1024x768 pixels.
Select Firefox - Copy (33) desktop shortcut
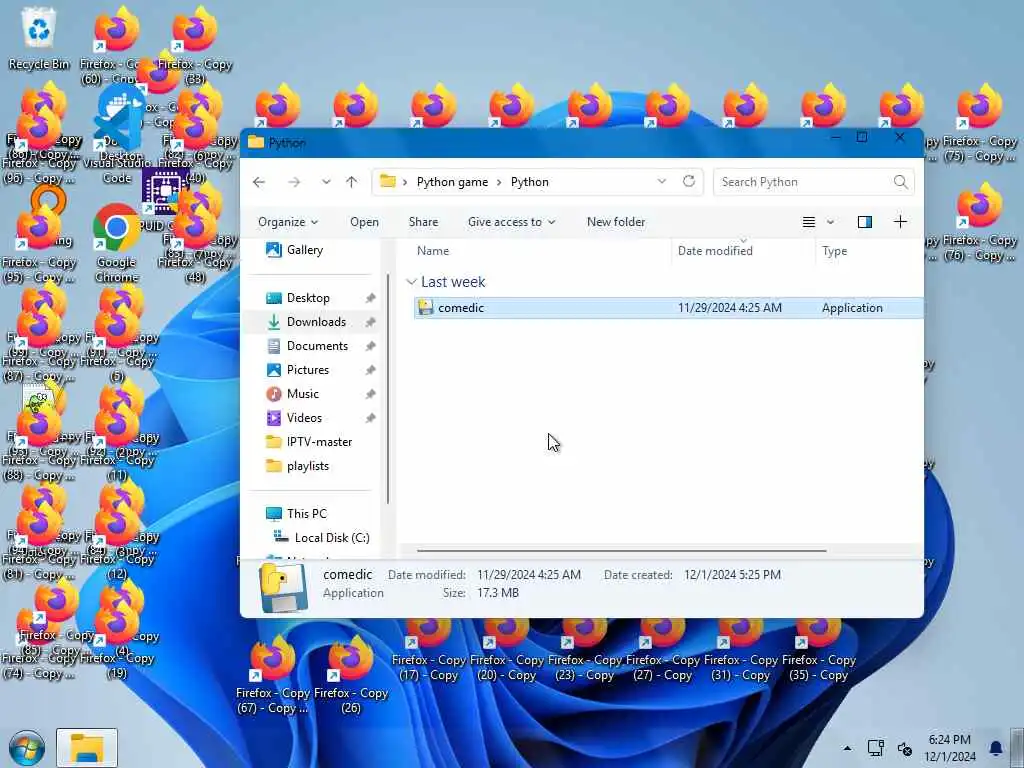tap(195, 46)
